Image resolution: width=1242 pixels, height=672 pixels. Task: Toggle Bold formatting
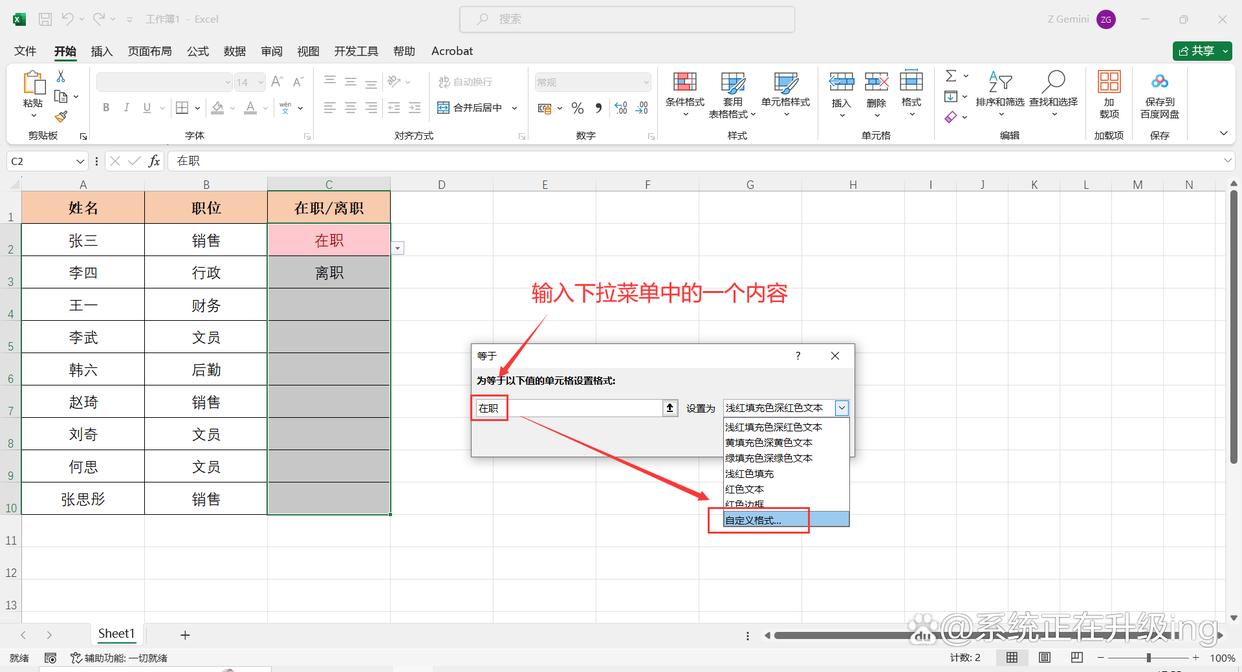pos(106,108)
